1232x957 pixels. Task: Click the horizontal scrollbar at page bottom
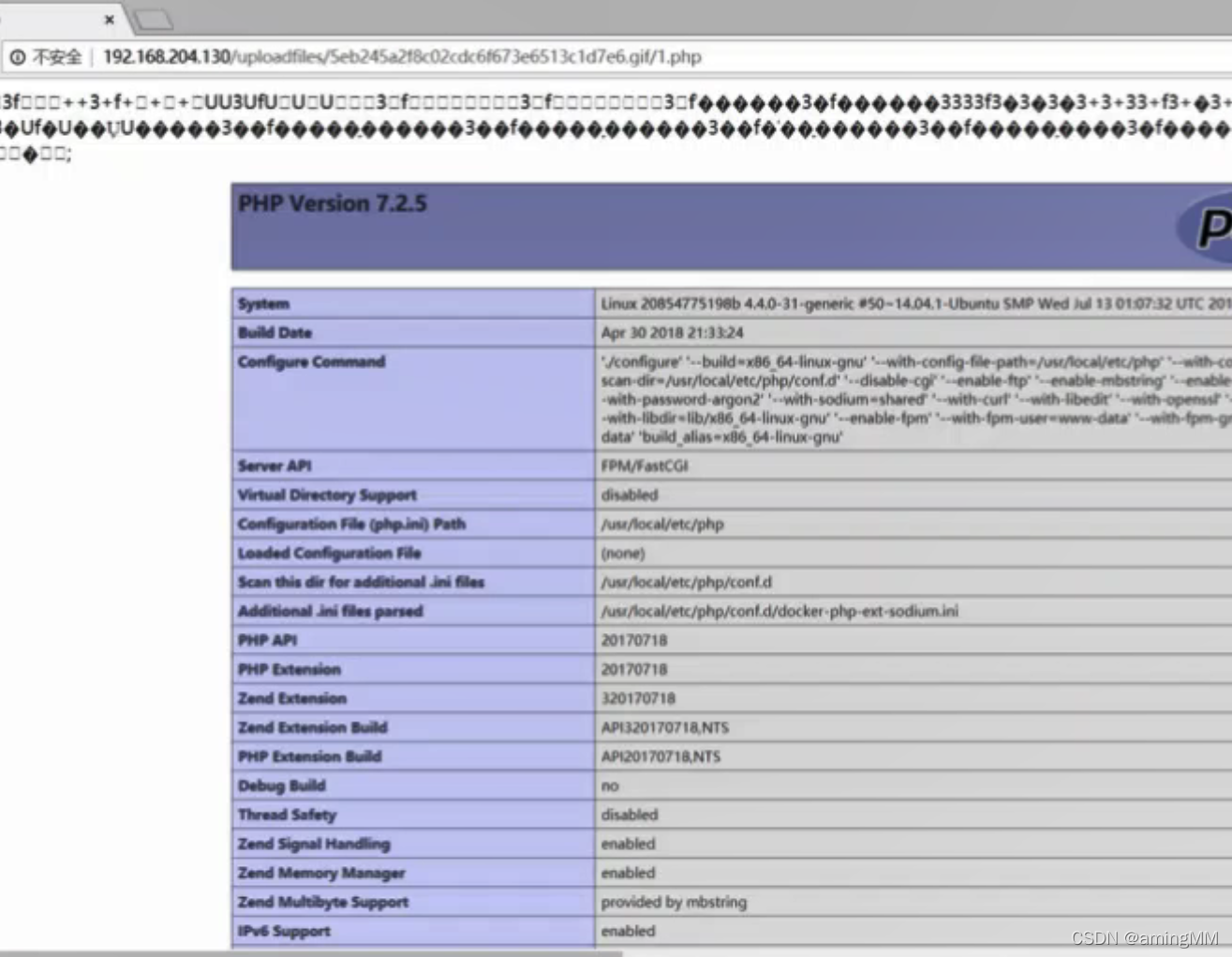[x=311, y=953]
